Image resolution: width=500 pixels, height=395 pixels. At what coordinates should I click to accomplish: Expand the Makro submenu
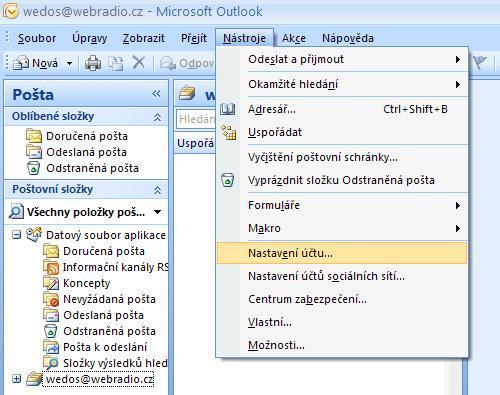coord(342,228)
